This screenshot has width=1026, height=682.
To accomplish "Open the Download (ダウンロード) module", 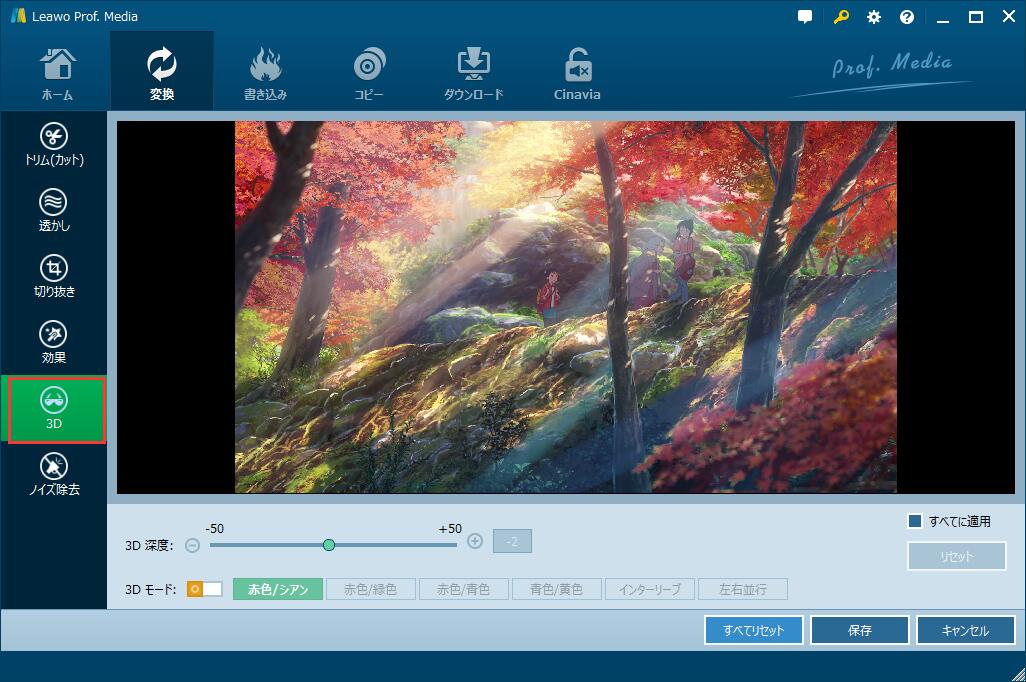I will pos(473,73).
